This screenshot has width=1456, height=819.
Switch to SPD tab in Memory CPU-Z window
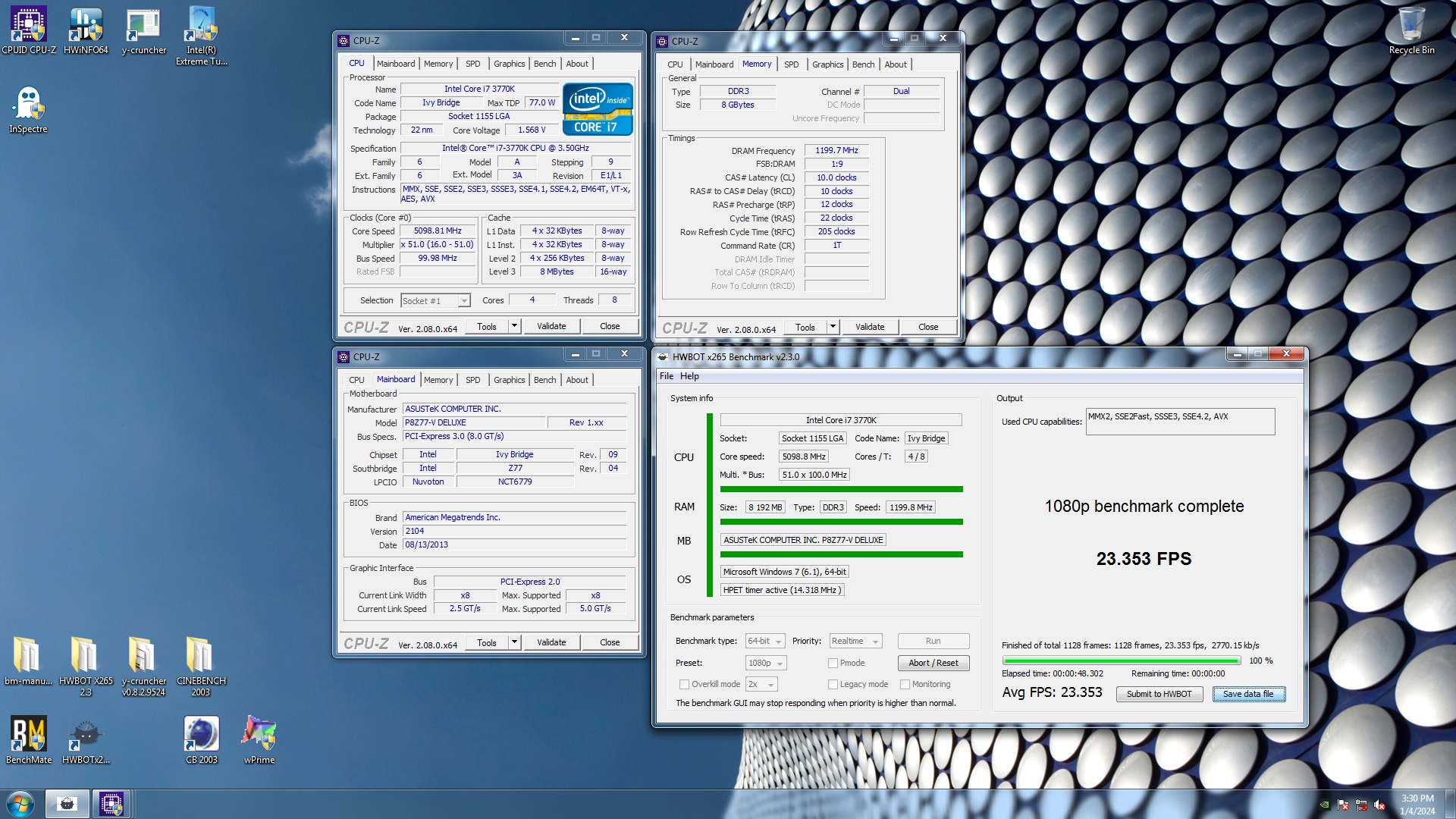[x=791, y=64]
